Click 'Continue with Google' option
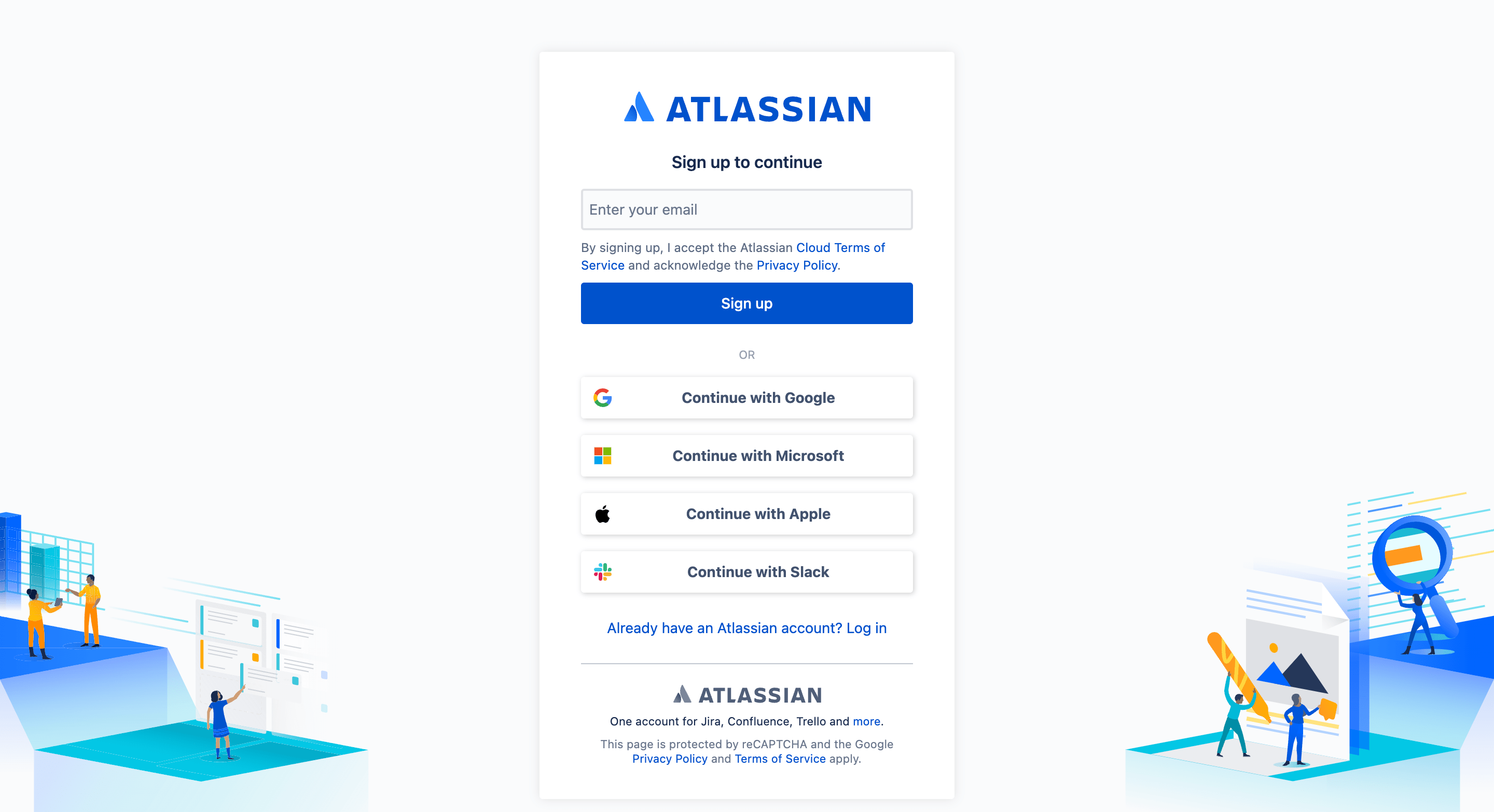 click(747, 397)
